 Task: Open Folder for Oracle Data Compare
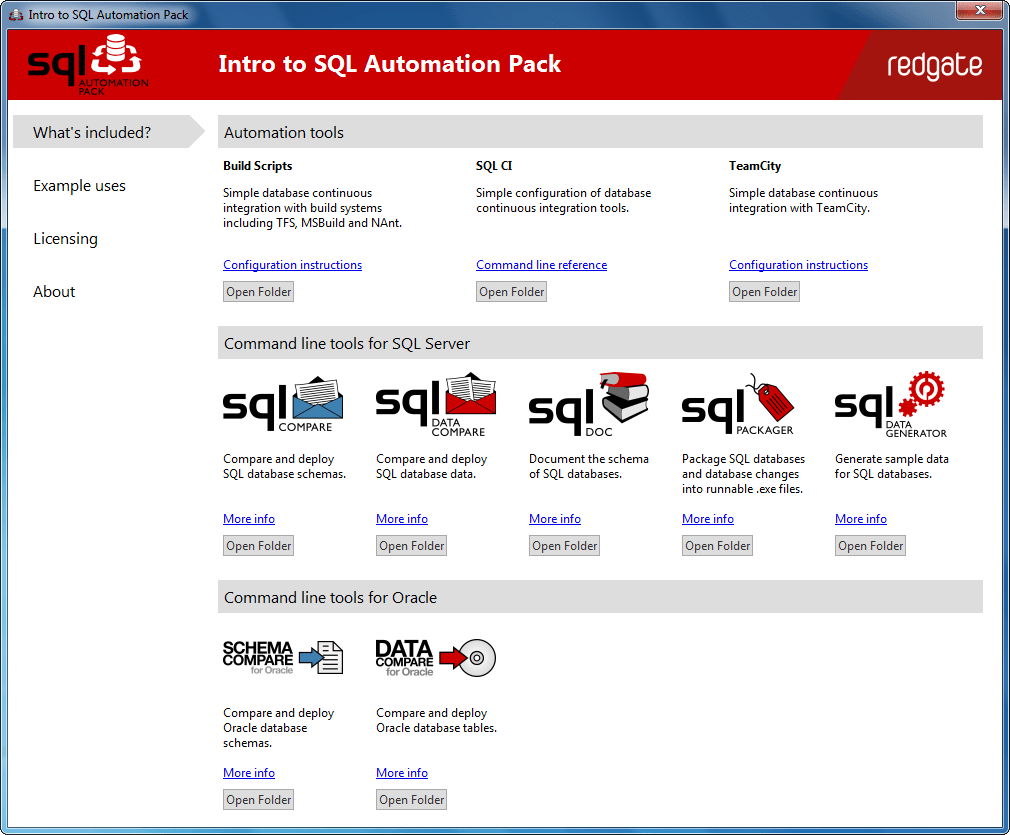click(x=412, y=800)
